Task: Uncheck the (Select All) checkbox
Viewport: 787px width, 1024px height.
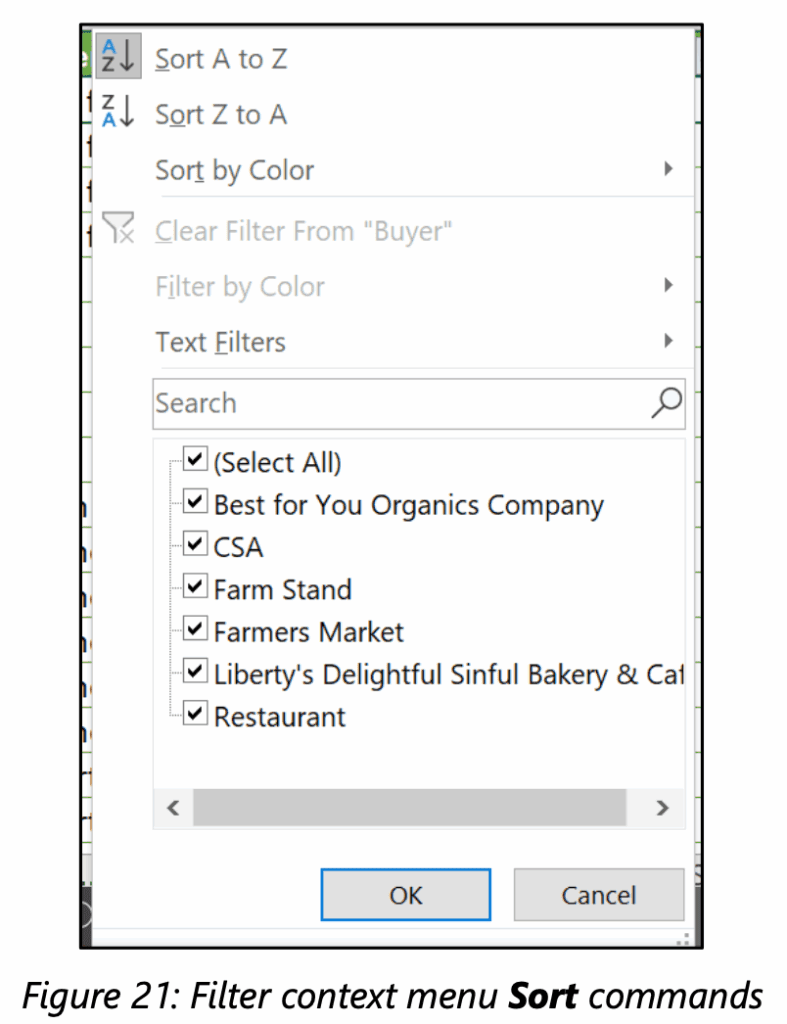Action: click(196, 461)
